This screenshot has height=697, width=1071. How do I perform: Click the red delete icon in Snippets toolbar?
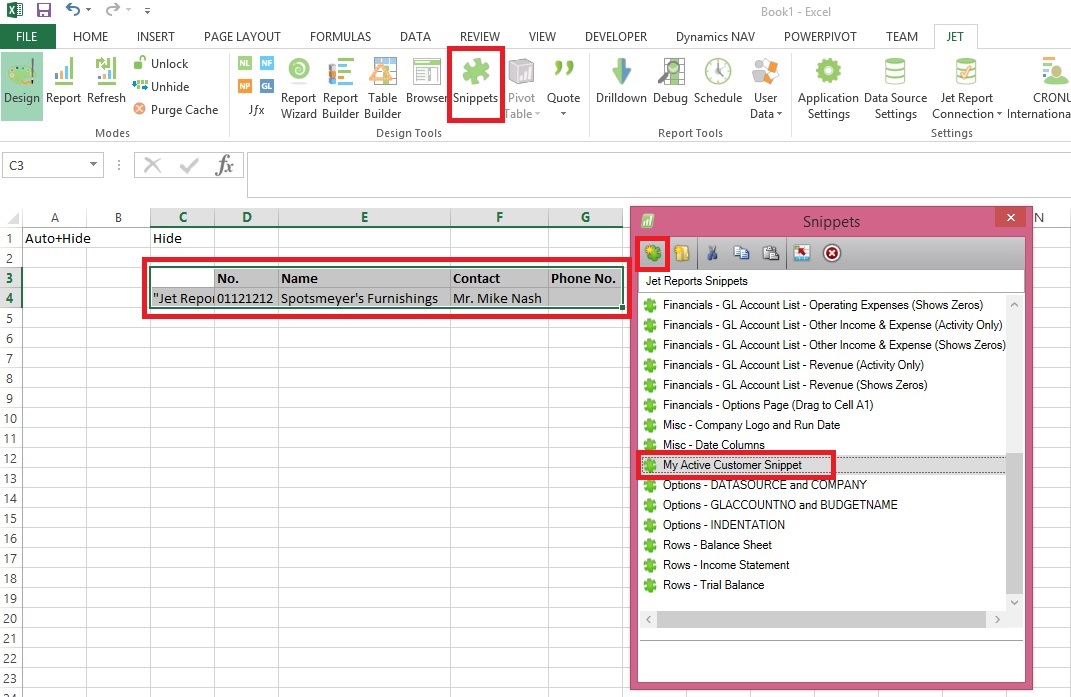pos(831,253)
